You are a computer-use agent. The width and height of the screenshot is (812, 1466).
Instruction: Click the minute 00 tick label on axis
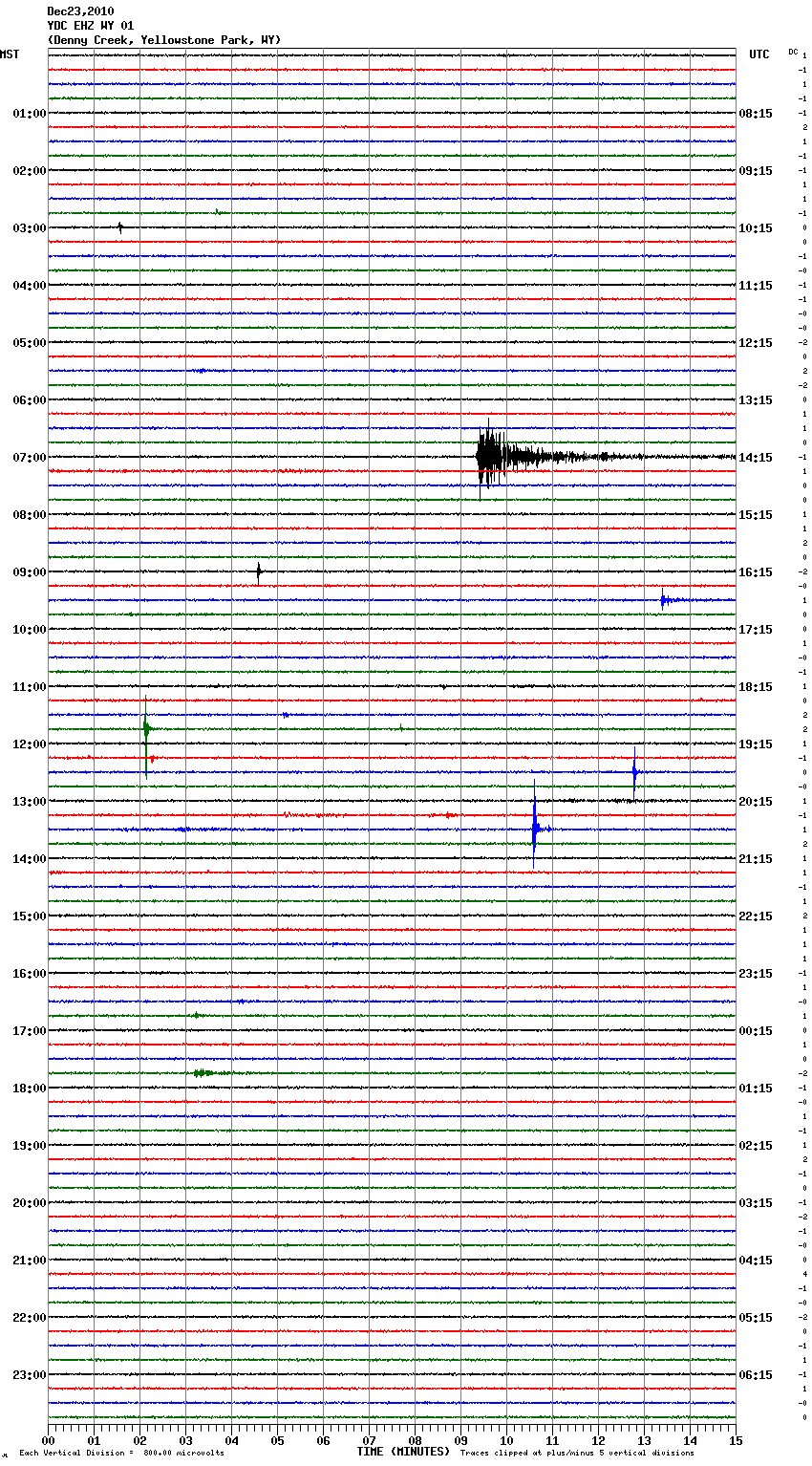pos(48,1440)
